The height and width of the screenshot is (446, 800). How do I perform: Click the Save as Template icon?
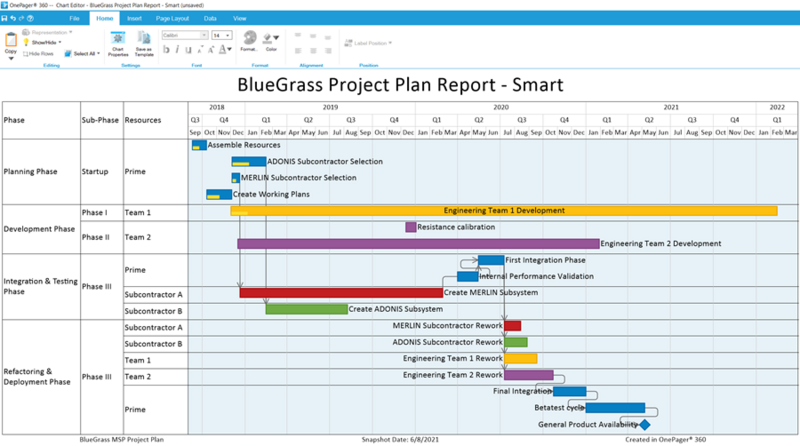click(144, 44)
